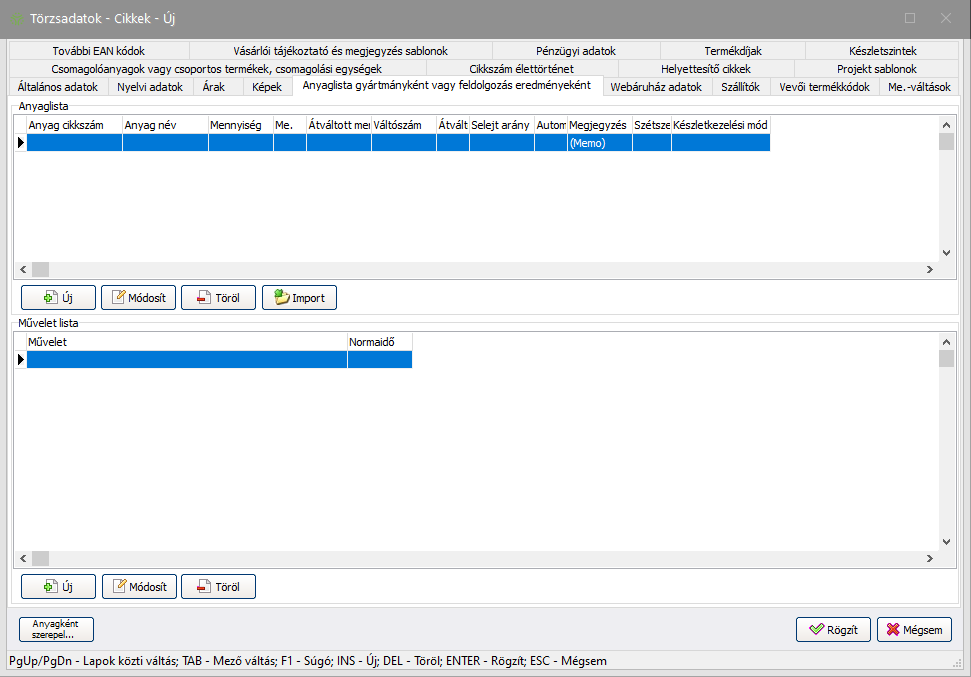This screenshot has height=677, width=971.
Task: Open the Anyagként szerepel... button
Action: (56, 629)
